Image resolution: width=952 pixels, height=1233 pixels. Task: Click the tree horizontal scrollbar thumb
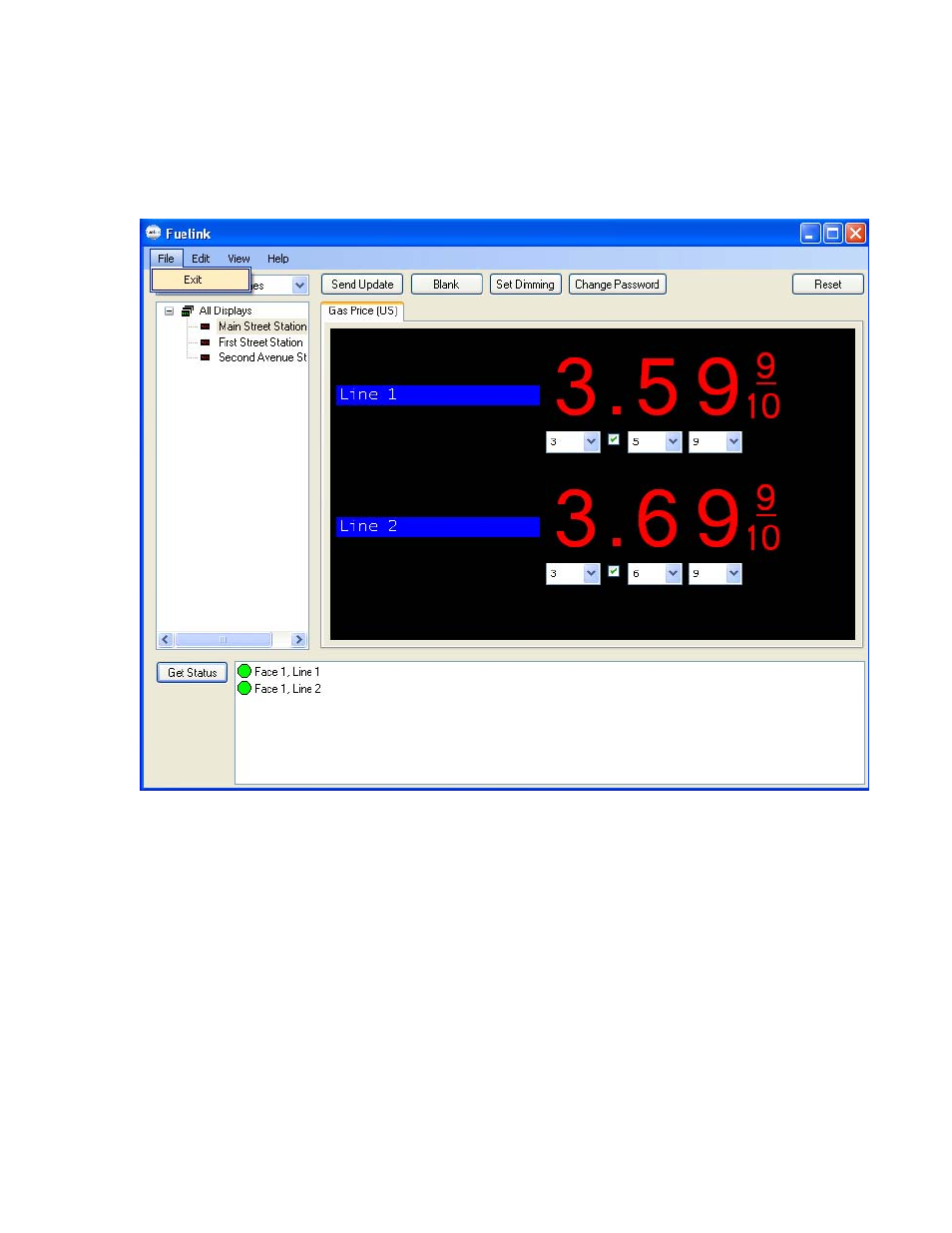224,640
